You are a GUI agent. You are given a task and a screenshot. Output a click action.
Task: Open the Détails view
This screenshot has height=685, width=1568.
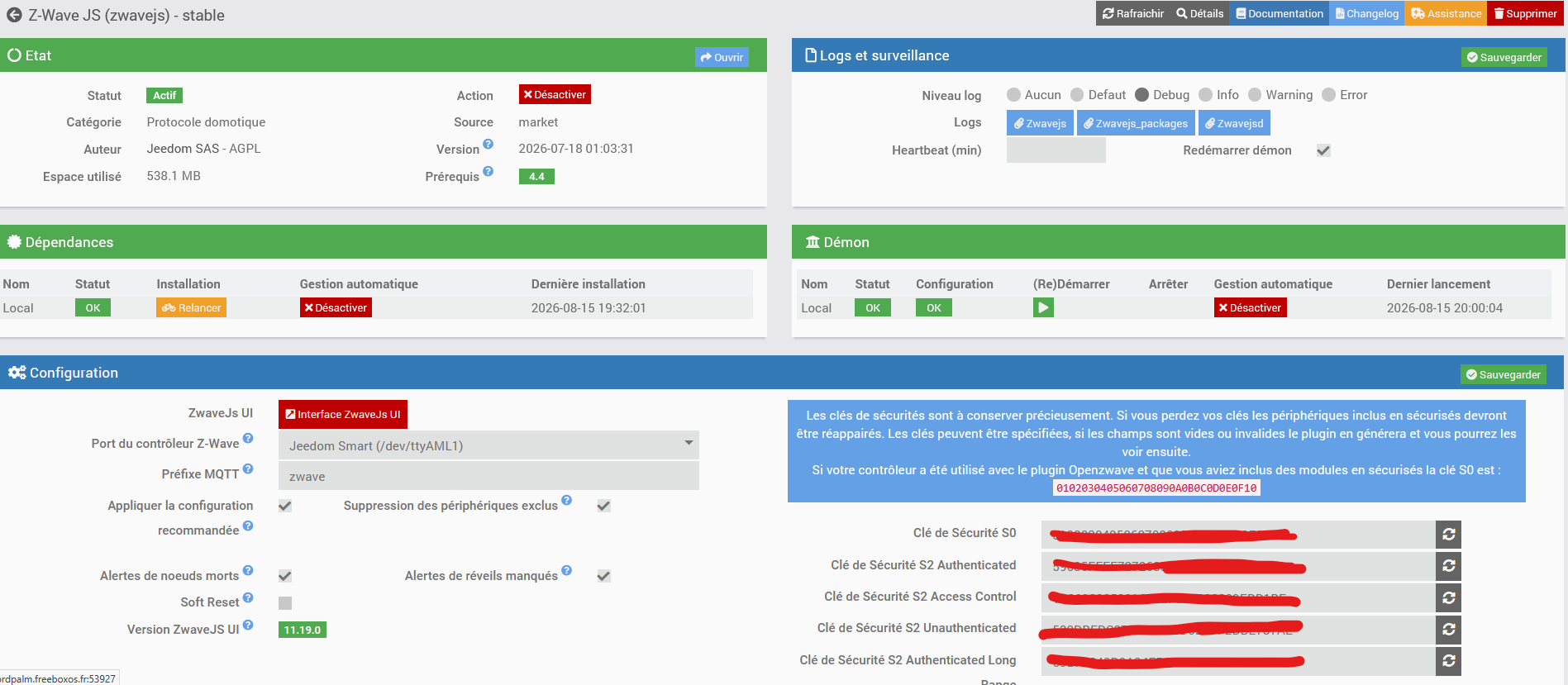point(1200,13)
